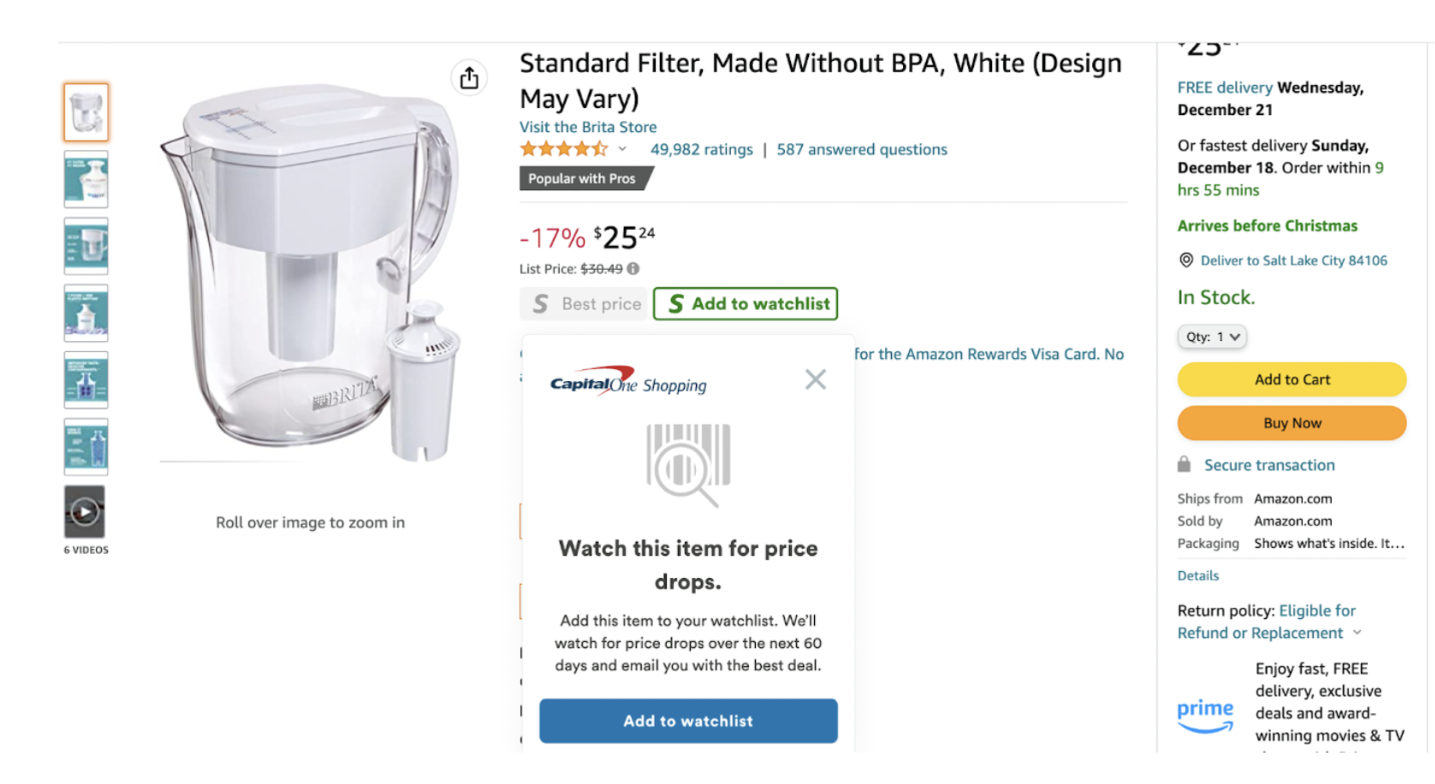Click the orange Buy Now button
Viewport: 1435px width, 784px height.
(x=1292, y=423)
